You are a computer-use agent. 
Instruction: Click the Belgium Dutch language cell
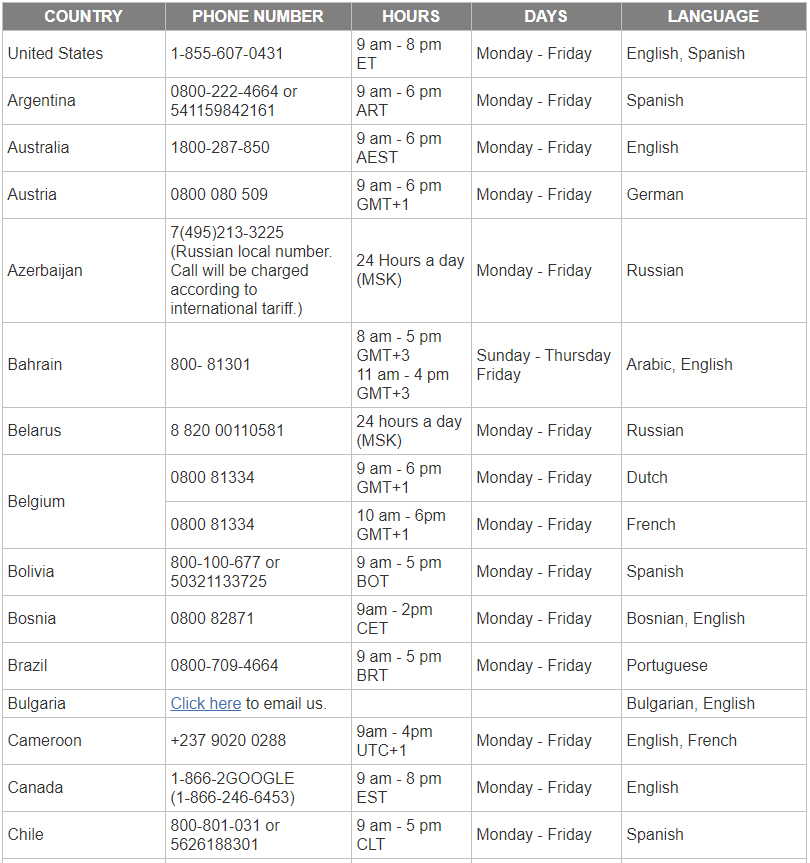click(647, 477)
